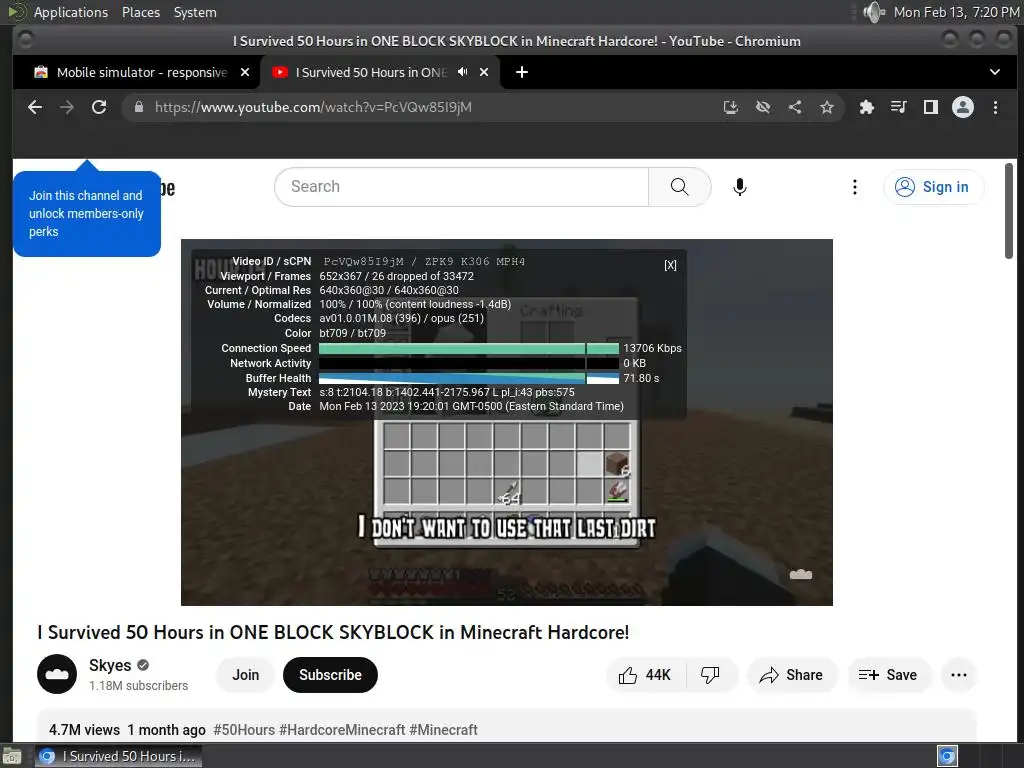Open the Chromium three-dot menu
Screen dimensions: 1024x768
[x=995, y=107]
